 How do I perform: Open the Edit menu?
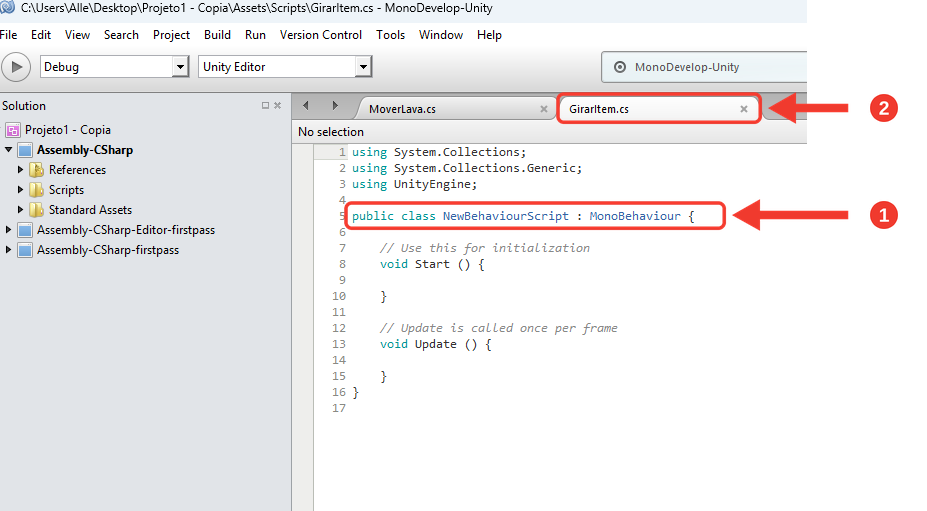pyautogui.click(x=41, y=35)
